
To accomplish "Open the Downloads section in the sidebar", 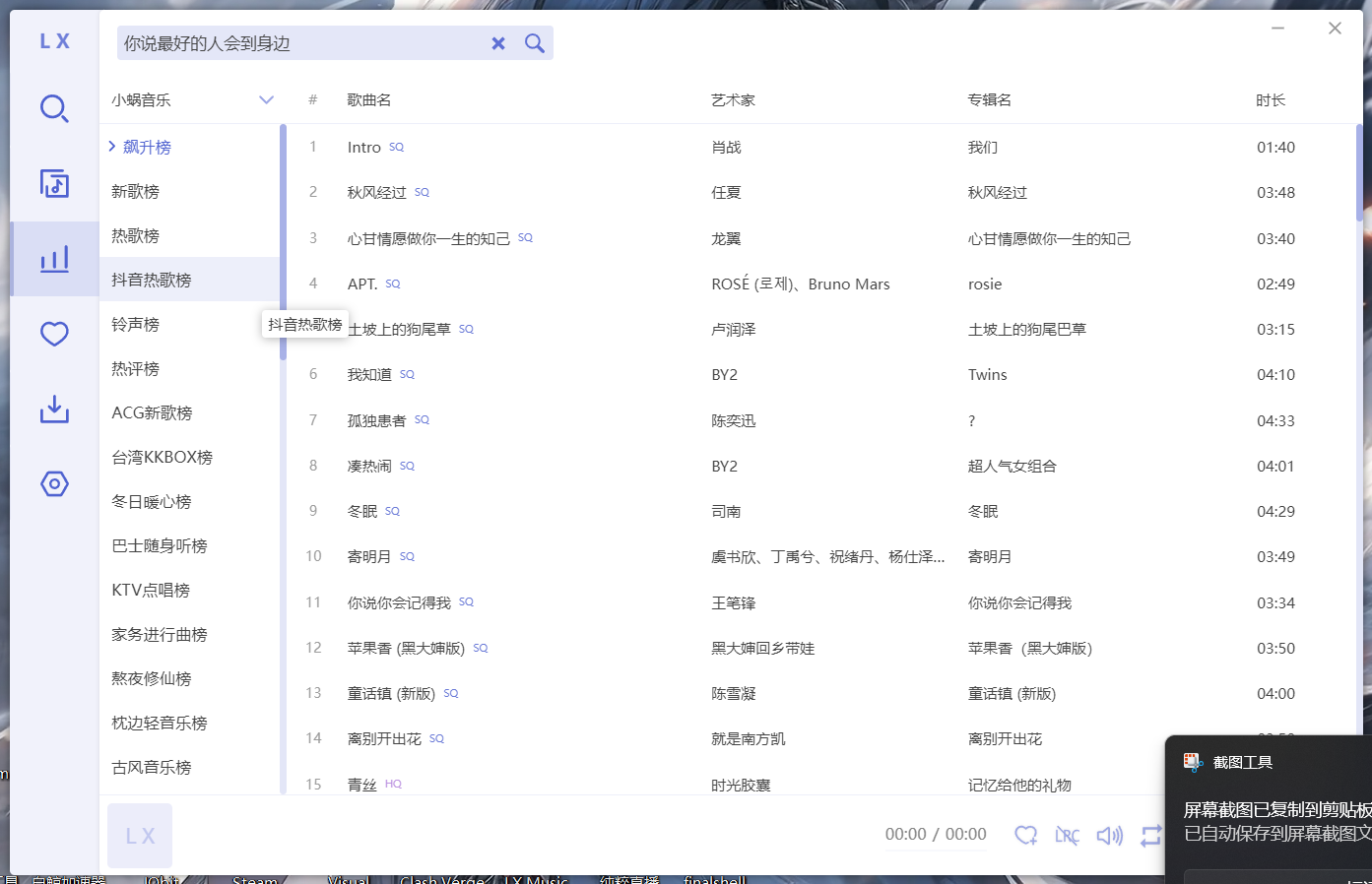I will tap(54, 409).
